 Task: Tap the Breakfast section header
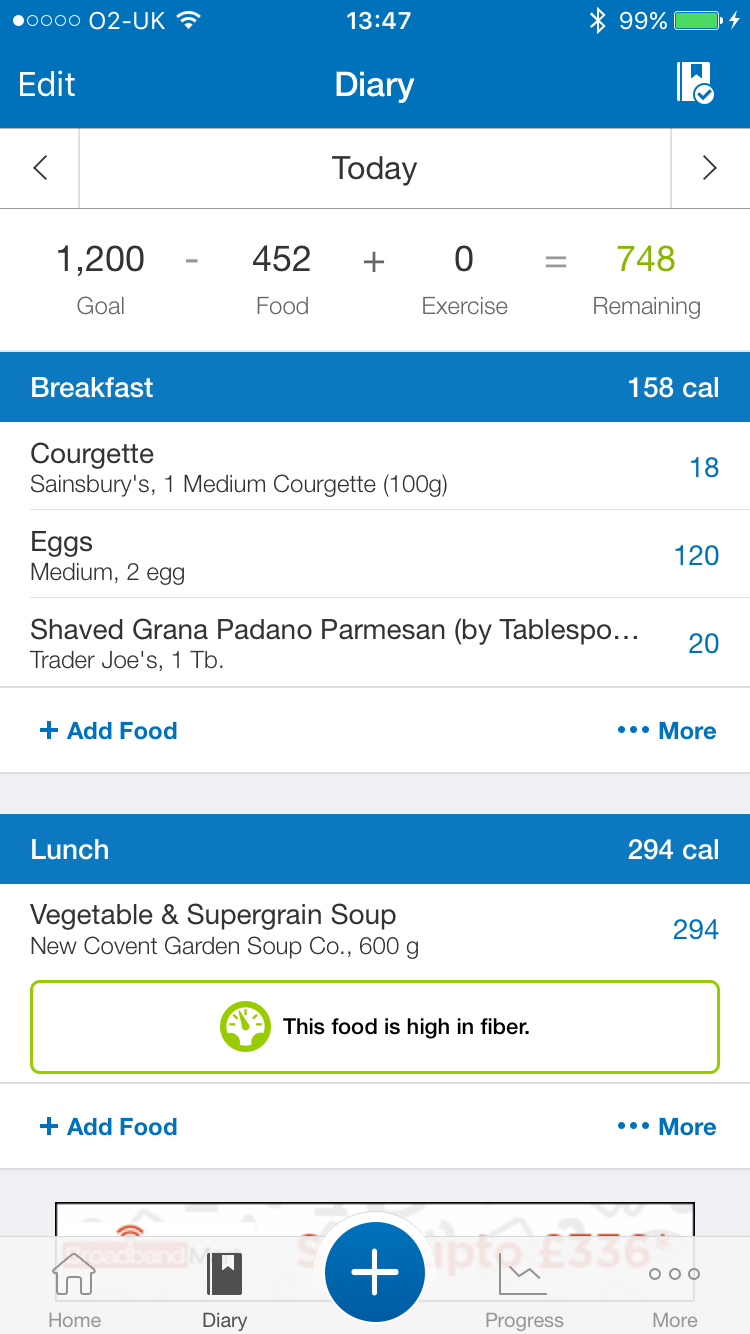coord(374,387)
